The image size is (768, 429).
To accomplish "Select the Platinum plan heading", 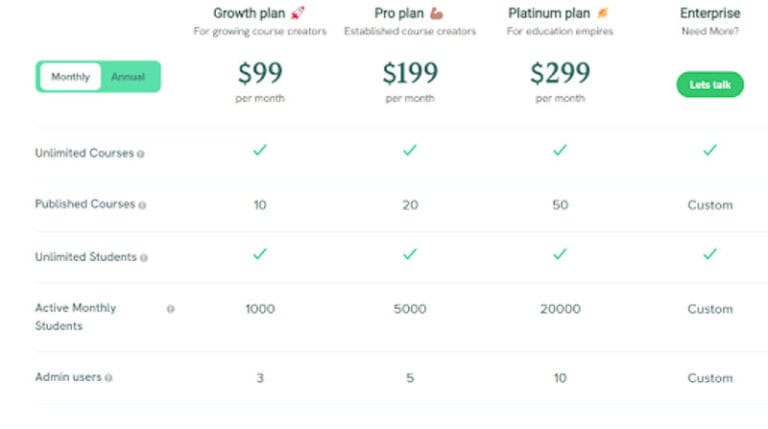I will [x=549, y=13].
